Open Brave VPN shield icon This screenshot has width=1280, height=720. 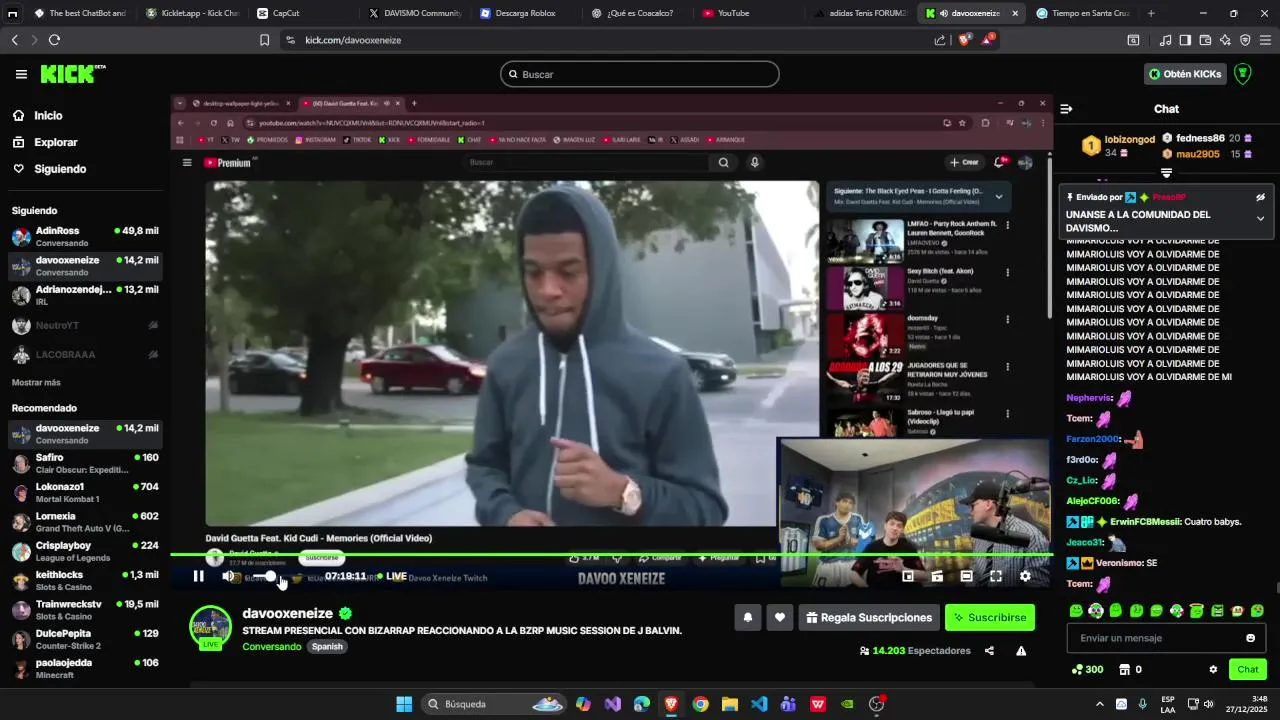click(x=1245, y=40)
